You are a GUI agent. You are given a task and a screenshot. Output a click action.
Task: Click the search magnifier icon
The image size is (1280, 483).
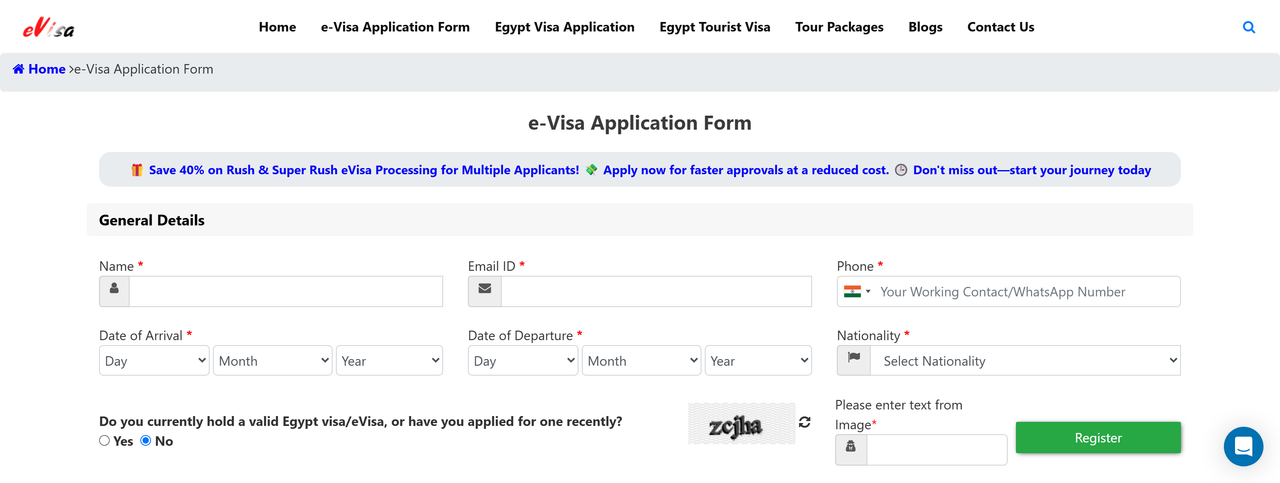coord(1249,28)
